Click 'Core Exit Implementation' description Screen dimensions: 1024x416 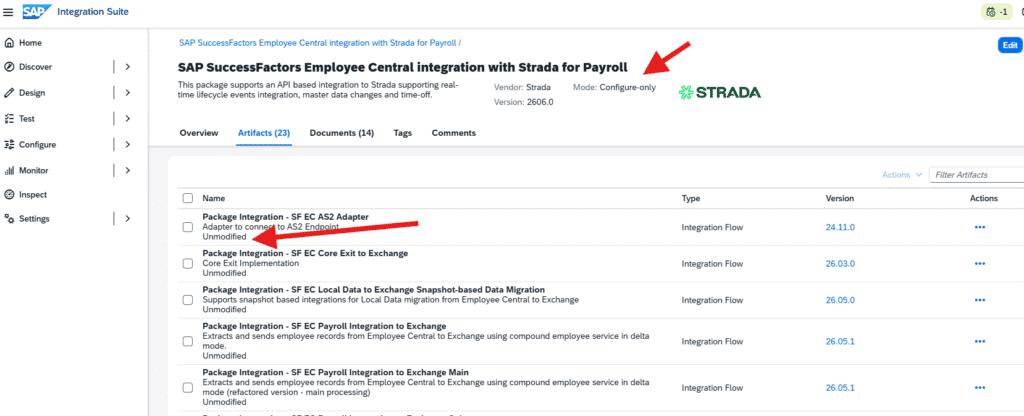click(251, 264)
